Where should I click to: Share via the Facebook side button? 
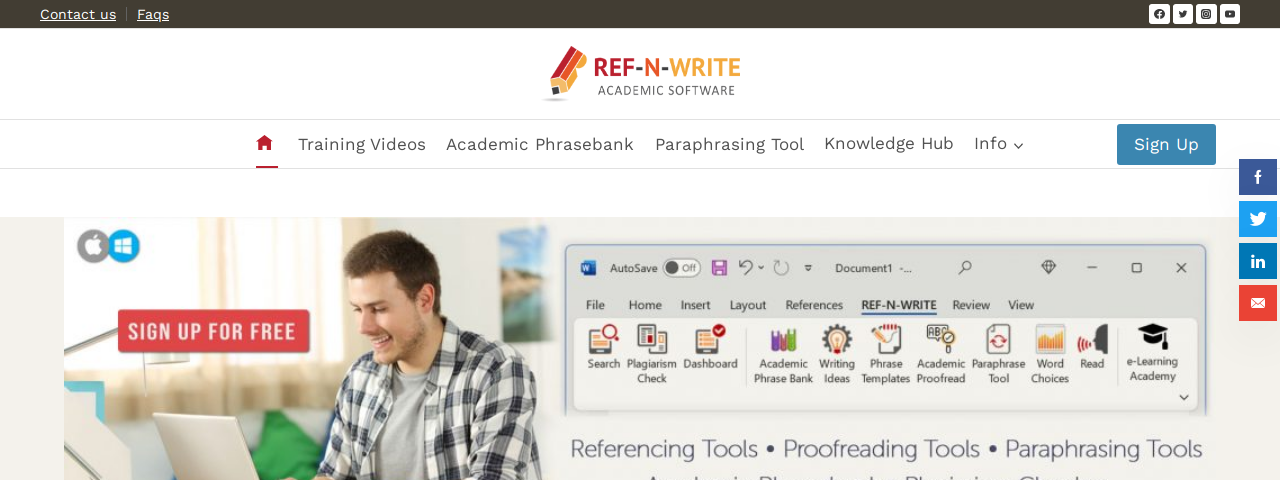[1258, 177]
